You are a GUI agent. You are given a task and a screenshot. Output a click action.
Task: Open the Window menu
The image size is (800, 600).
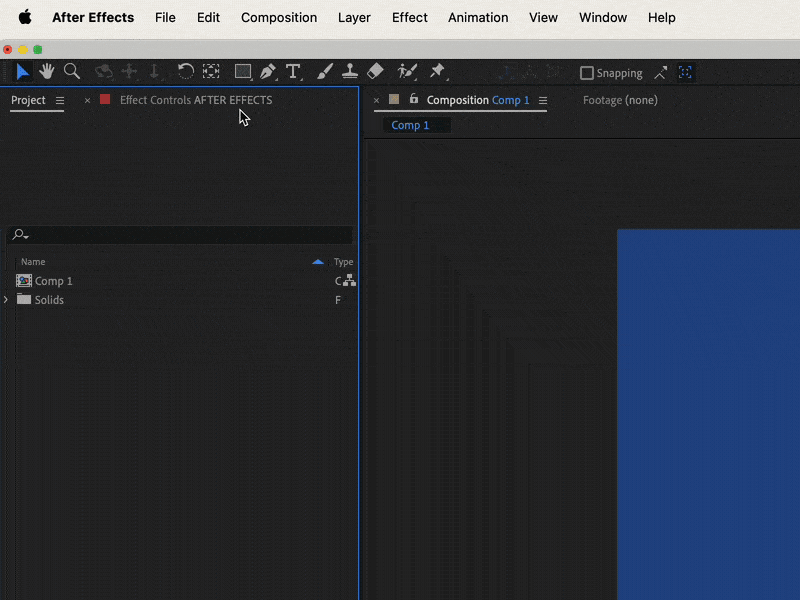(x=603, y=17)
